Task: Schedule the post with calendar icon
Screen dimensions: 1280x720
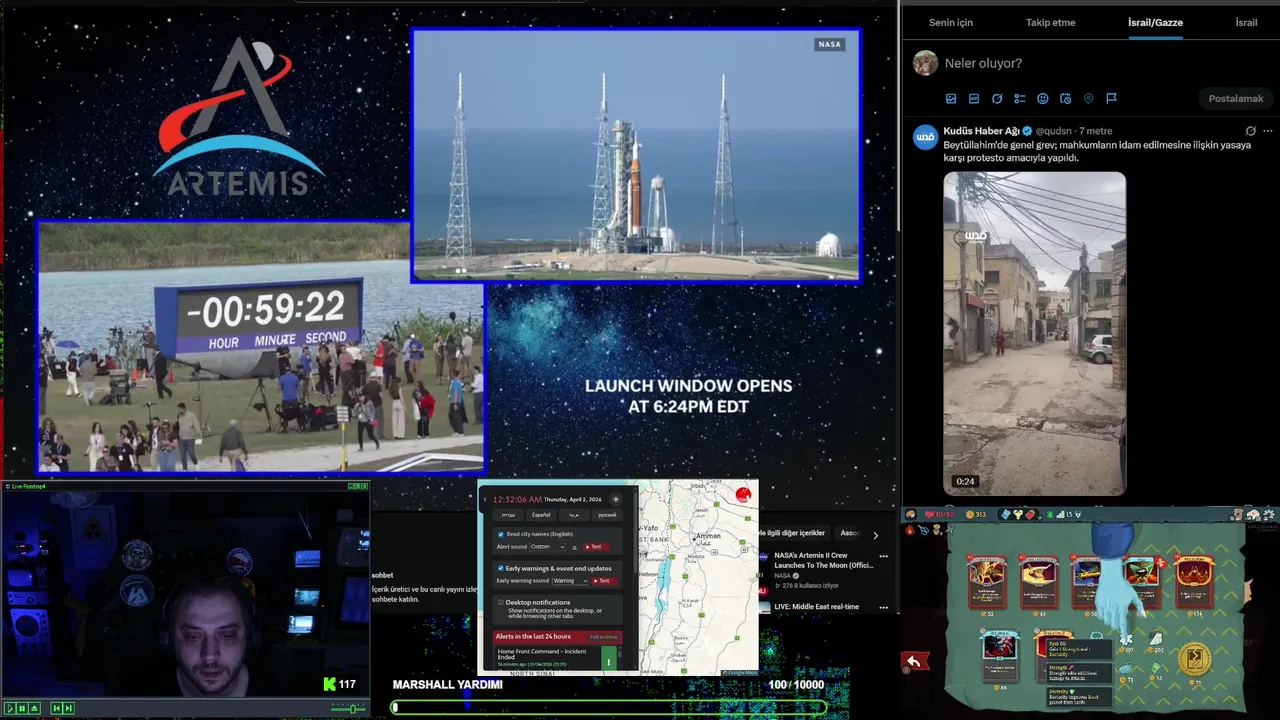Action: pos(1066,99)
